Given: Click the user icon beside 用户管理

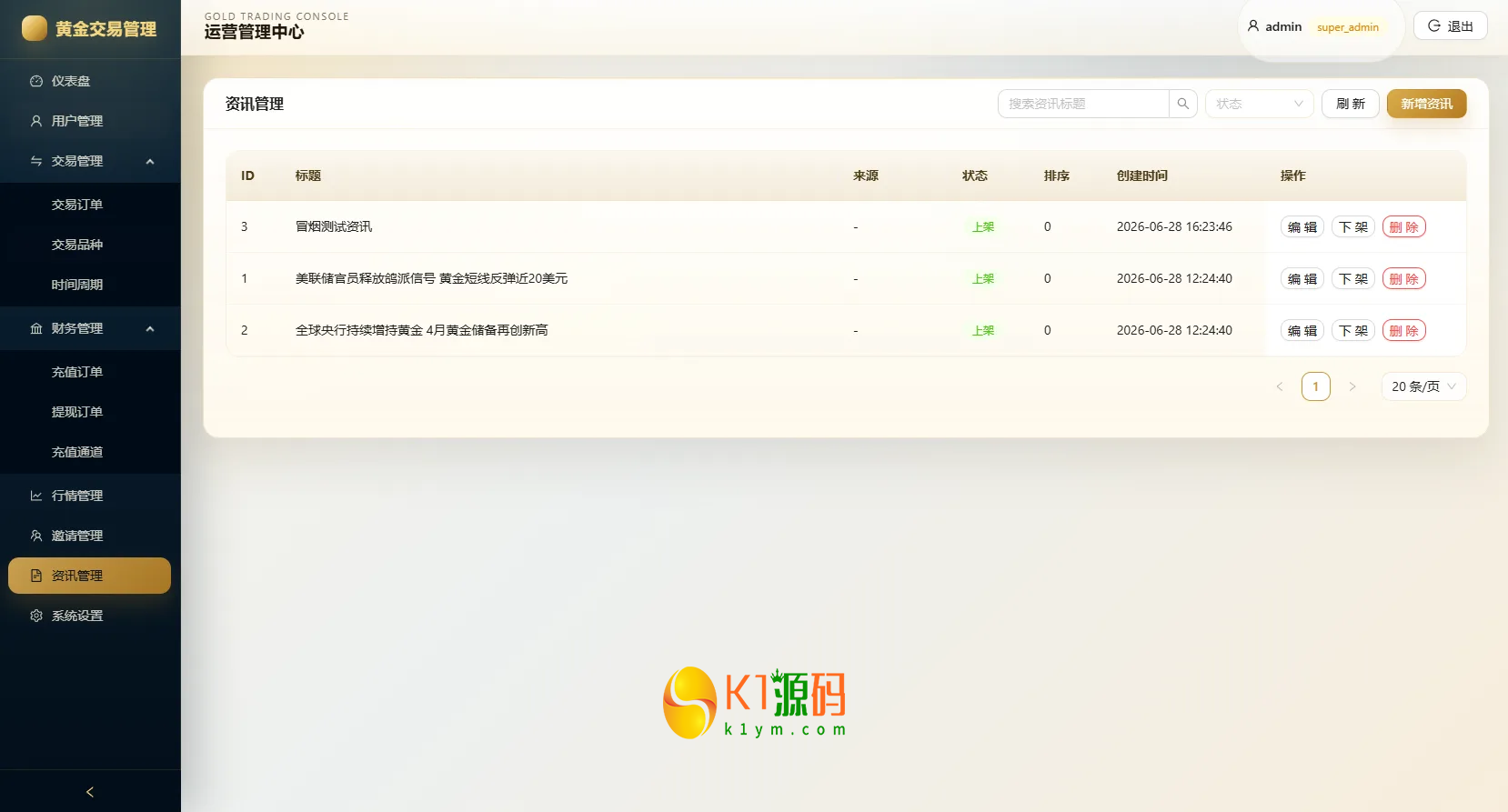Looking at the screenshot, I should (x=36, y=121).
